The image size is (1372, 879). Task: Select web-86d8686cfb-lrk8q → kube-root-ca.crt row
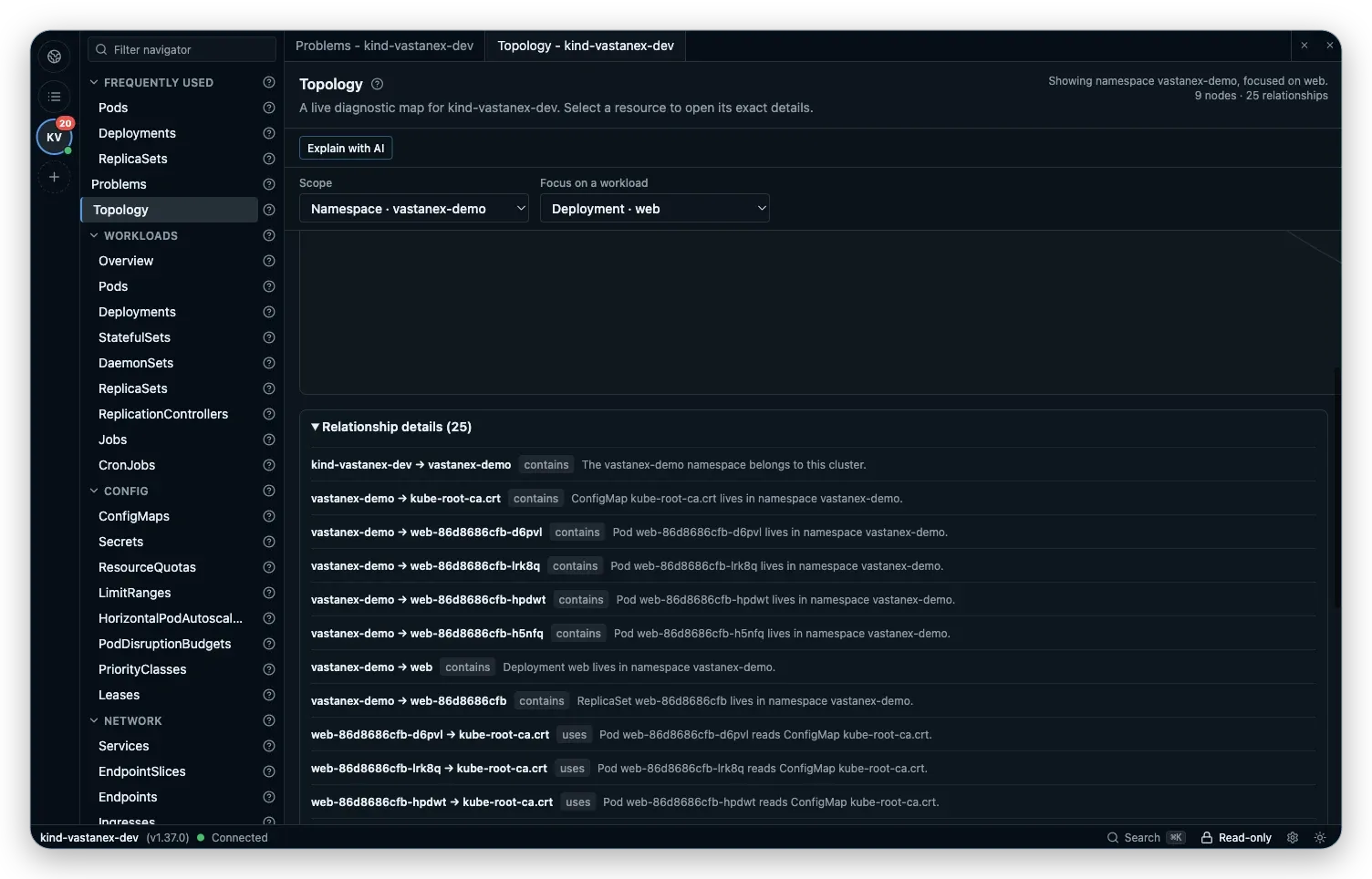tap(813, 769)
